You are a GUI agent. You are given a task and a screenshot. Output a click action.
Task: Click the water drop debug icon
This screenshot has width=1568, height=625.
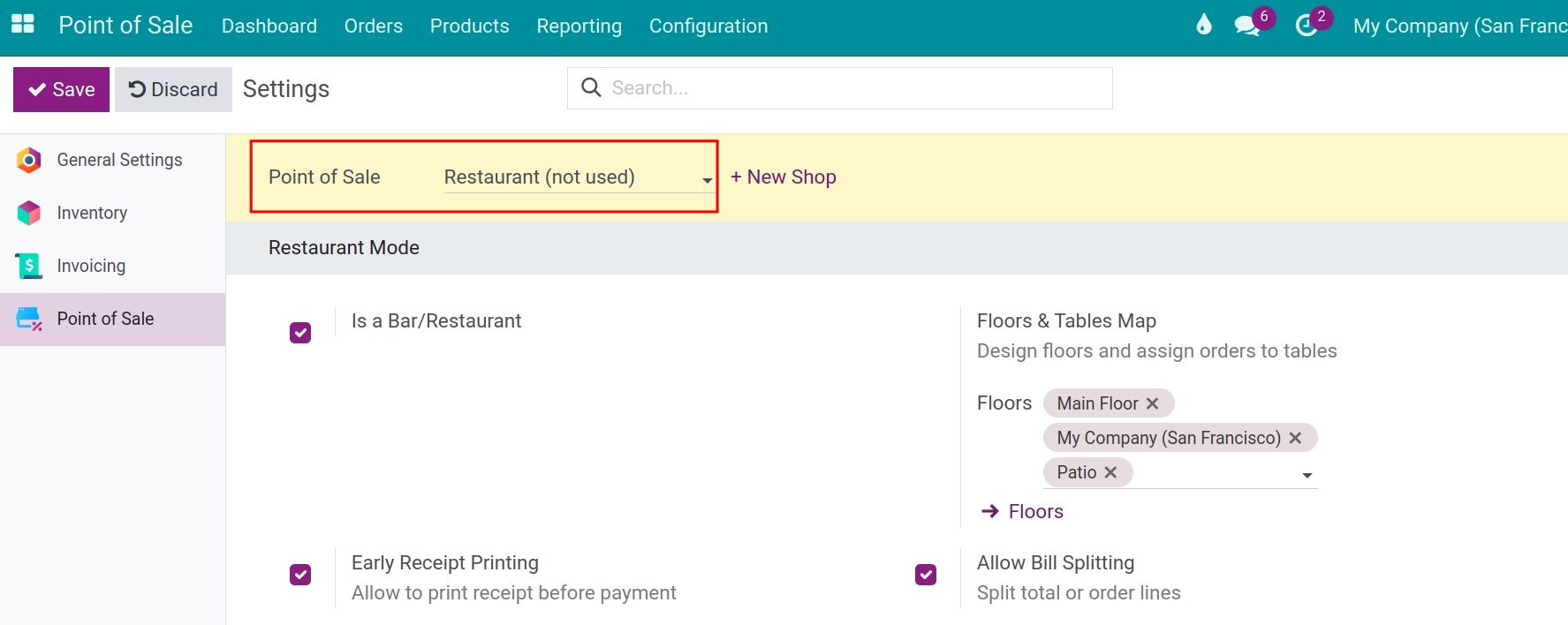point(1203,25)
